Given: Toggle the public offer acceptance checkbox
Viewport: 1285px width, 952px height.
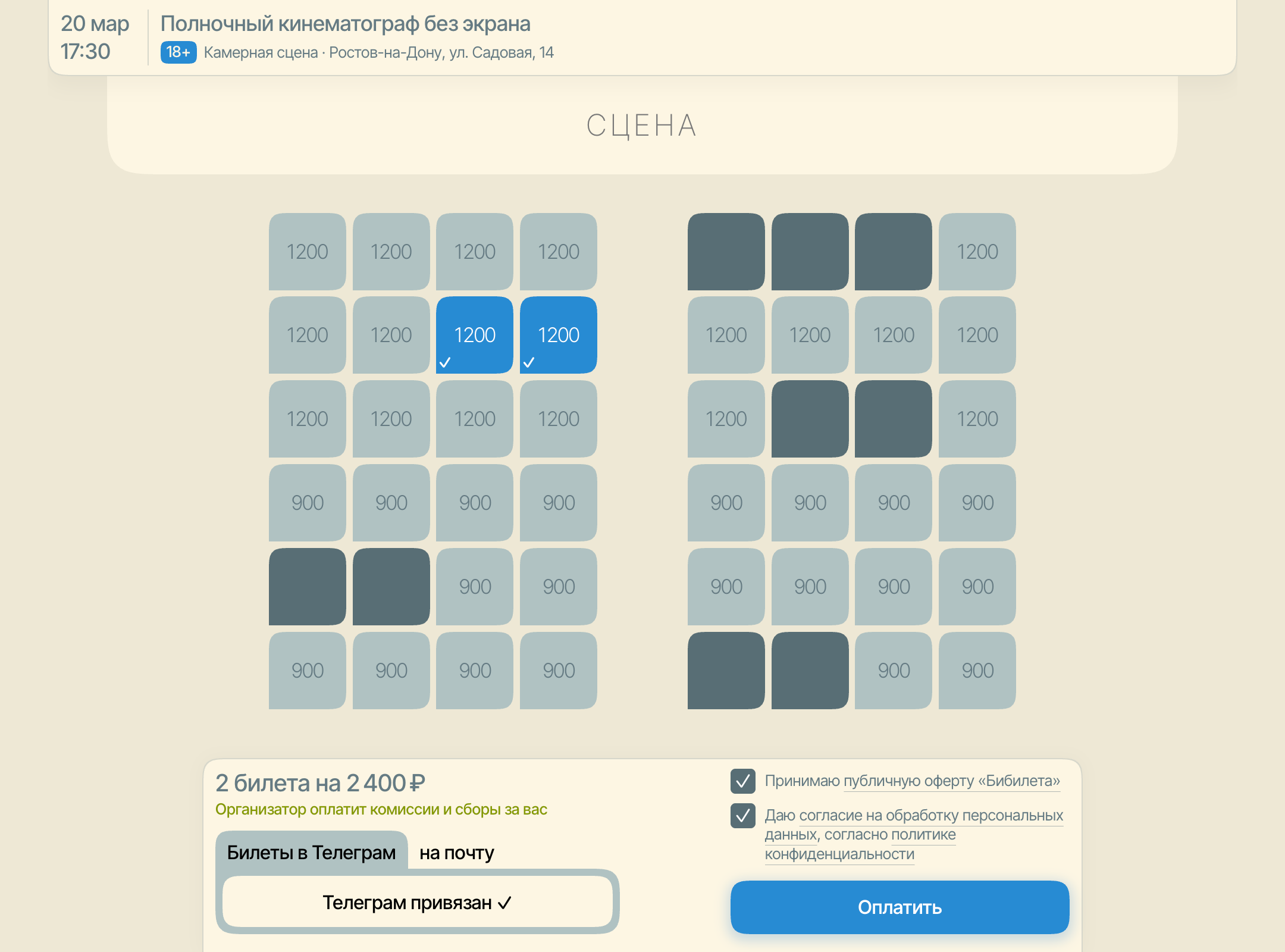Looking at the screenshot, I should tap(743, 781).
